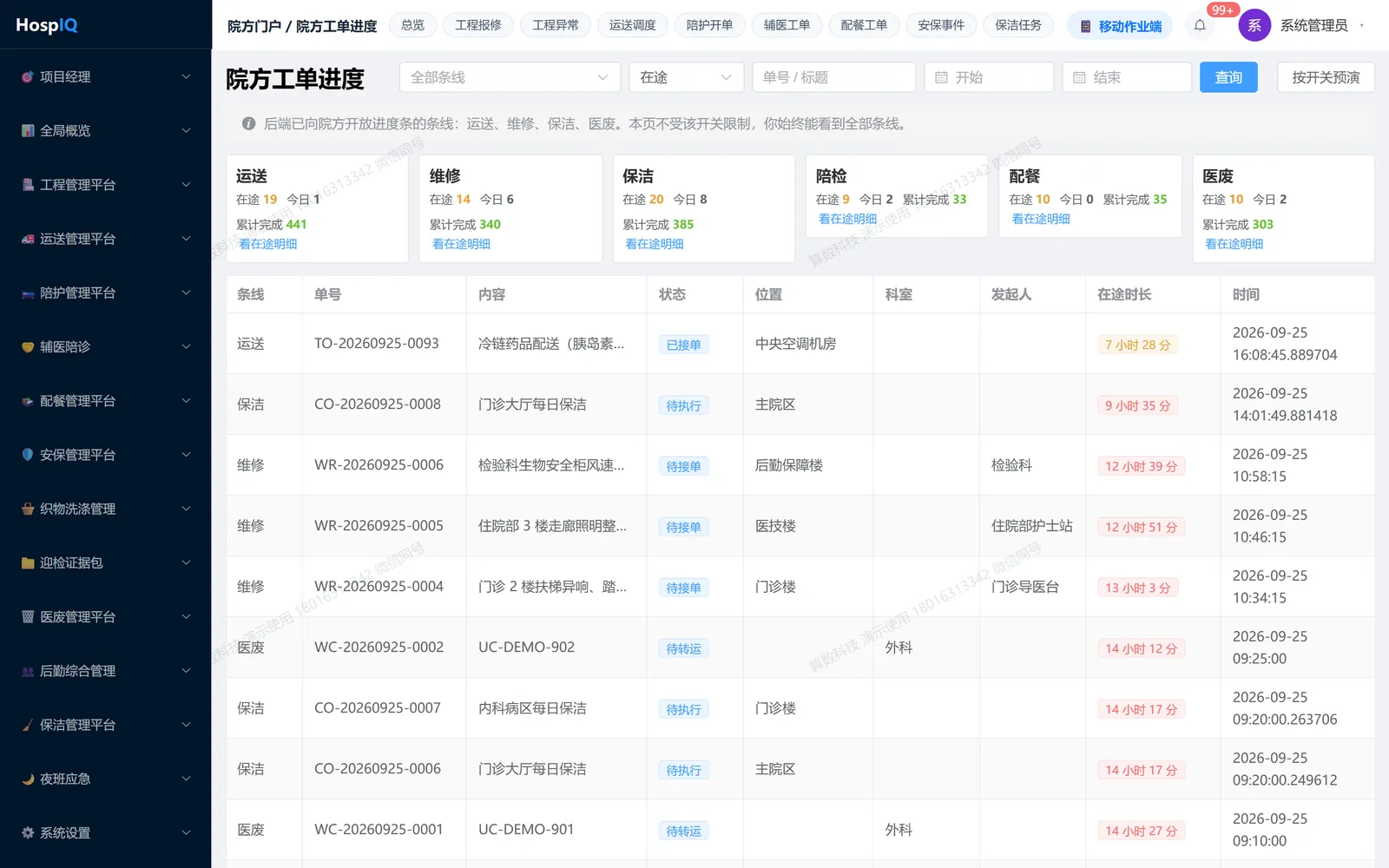Open 看在途明细 link in 配餐 card

tap(1041, 219)
